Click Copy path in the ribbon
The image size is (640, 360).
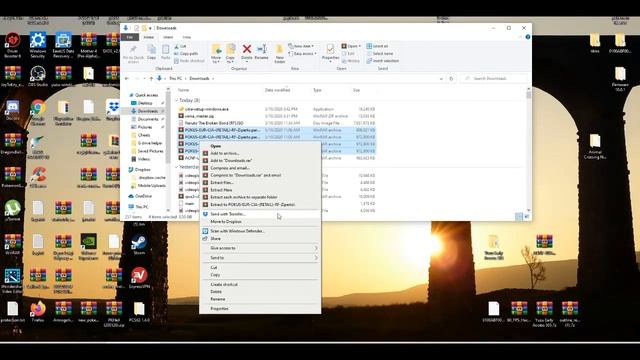click(x=186, y=53)
